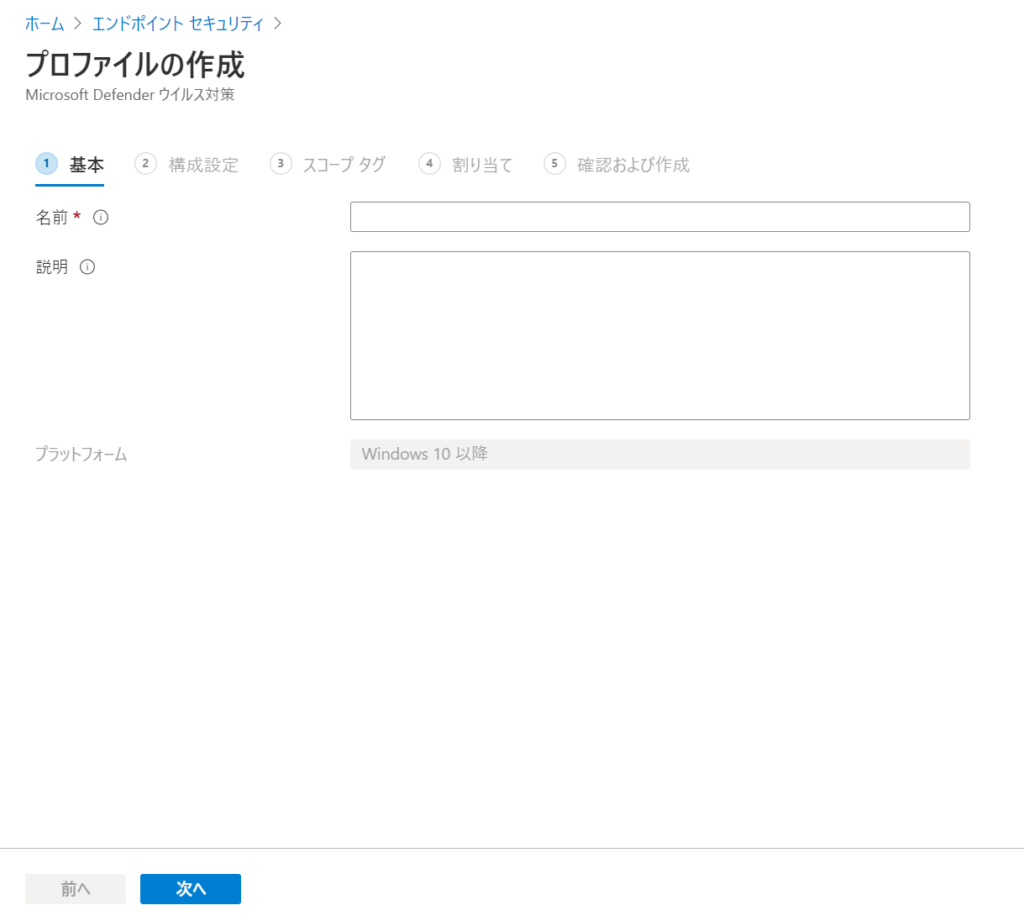Click the プラットフォーム label text
Screen dimensions: 1024x921
(81, 455)
